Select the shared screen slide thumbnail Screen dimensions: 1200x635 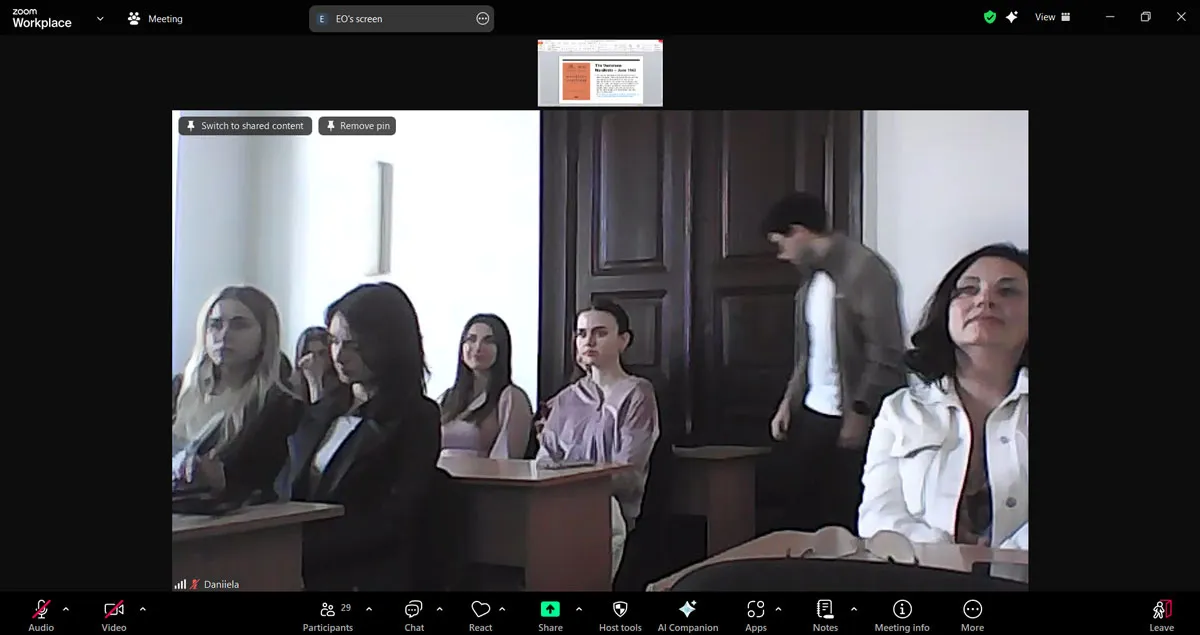pyautogui.click(x=600, y=73)
